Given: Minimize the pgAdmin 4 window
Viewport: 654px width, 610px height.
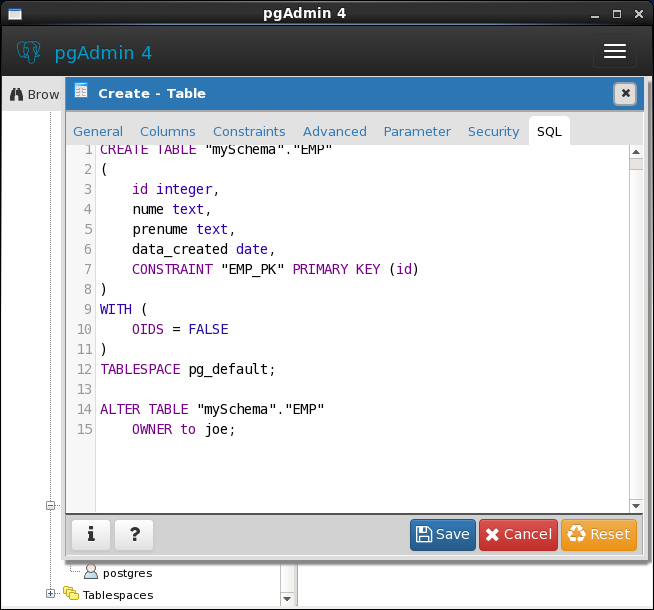Looking at the screenshot, I should [x=595, y=15].
